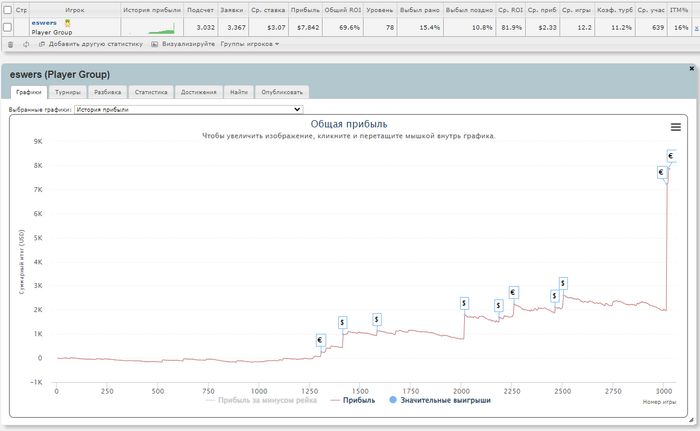
Task: Click Добавить другую статистику
Action: click(x=91, y=44)
